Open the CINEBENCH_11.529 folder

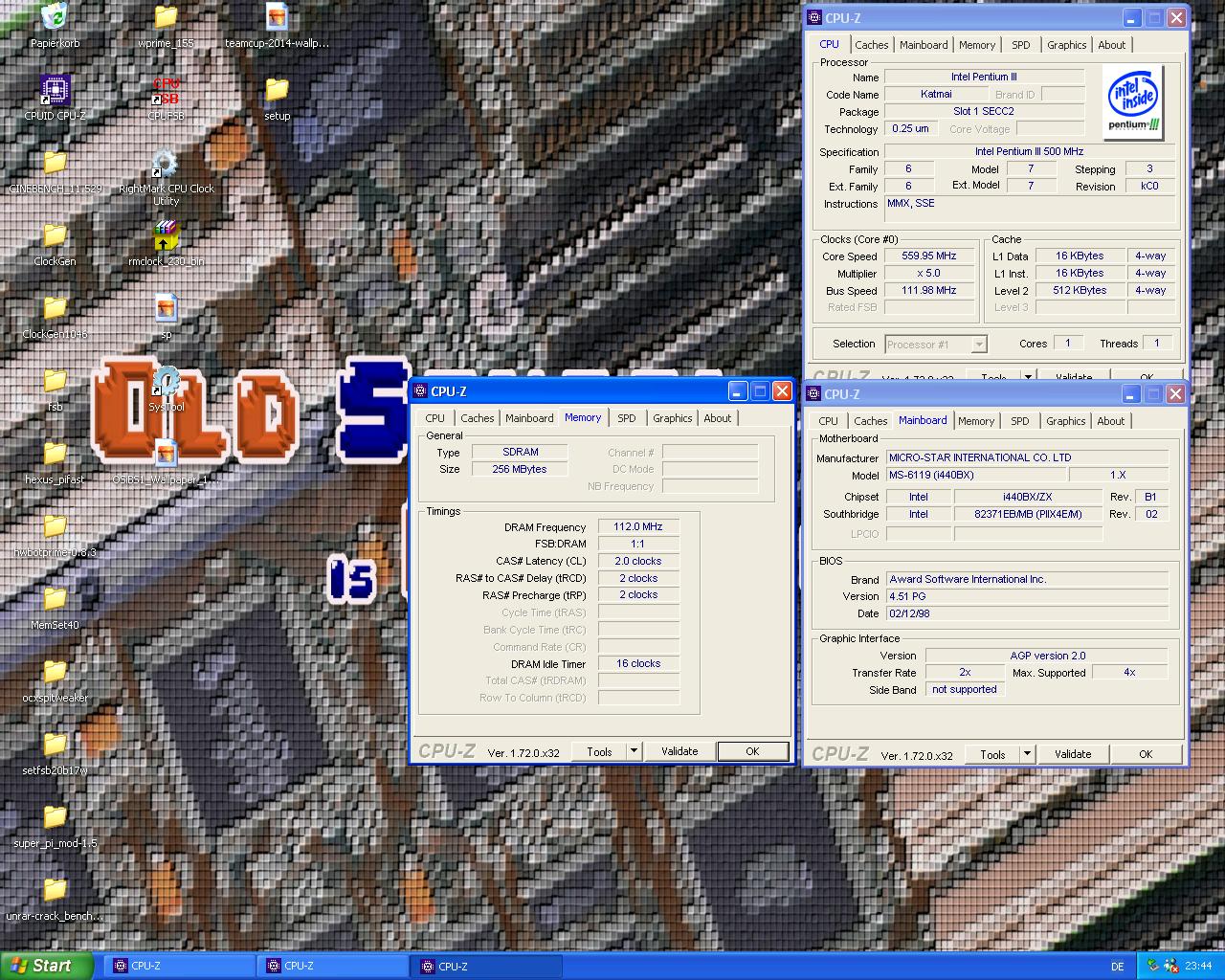(x=55, y=163)
